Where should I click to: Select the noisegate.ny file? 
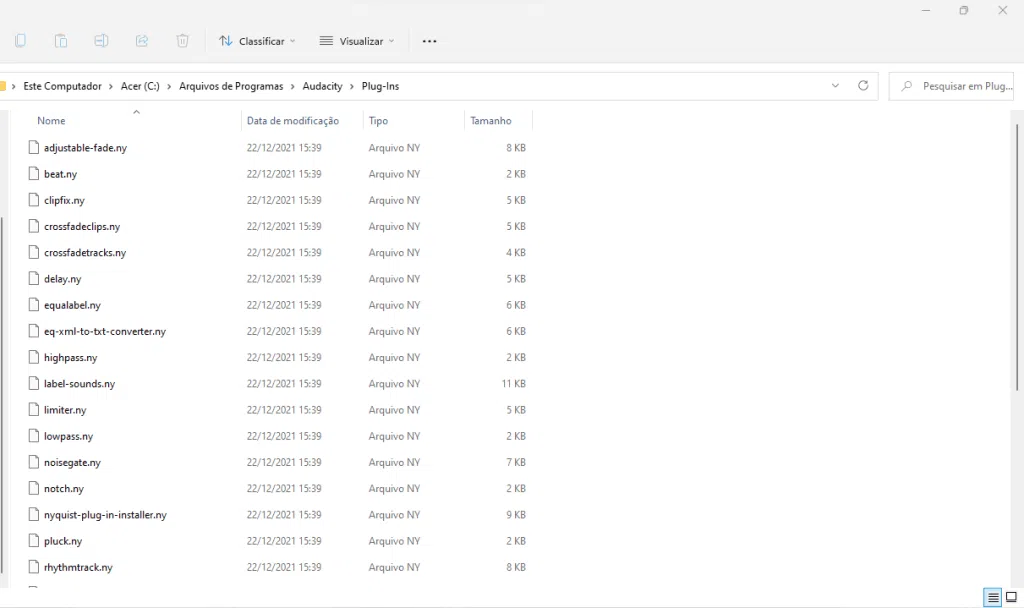72,463
